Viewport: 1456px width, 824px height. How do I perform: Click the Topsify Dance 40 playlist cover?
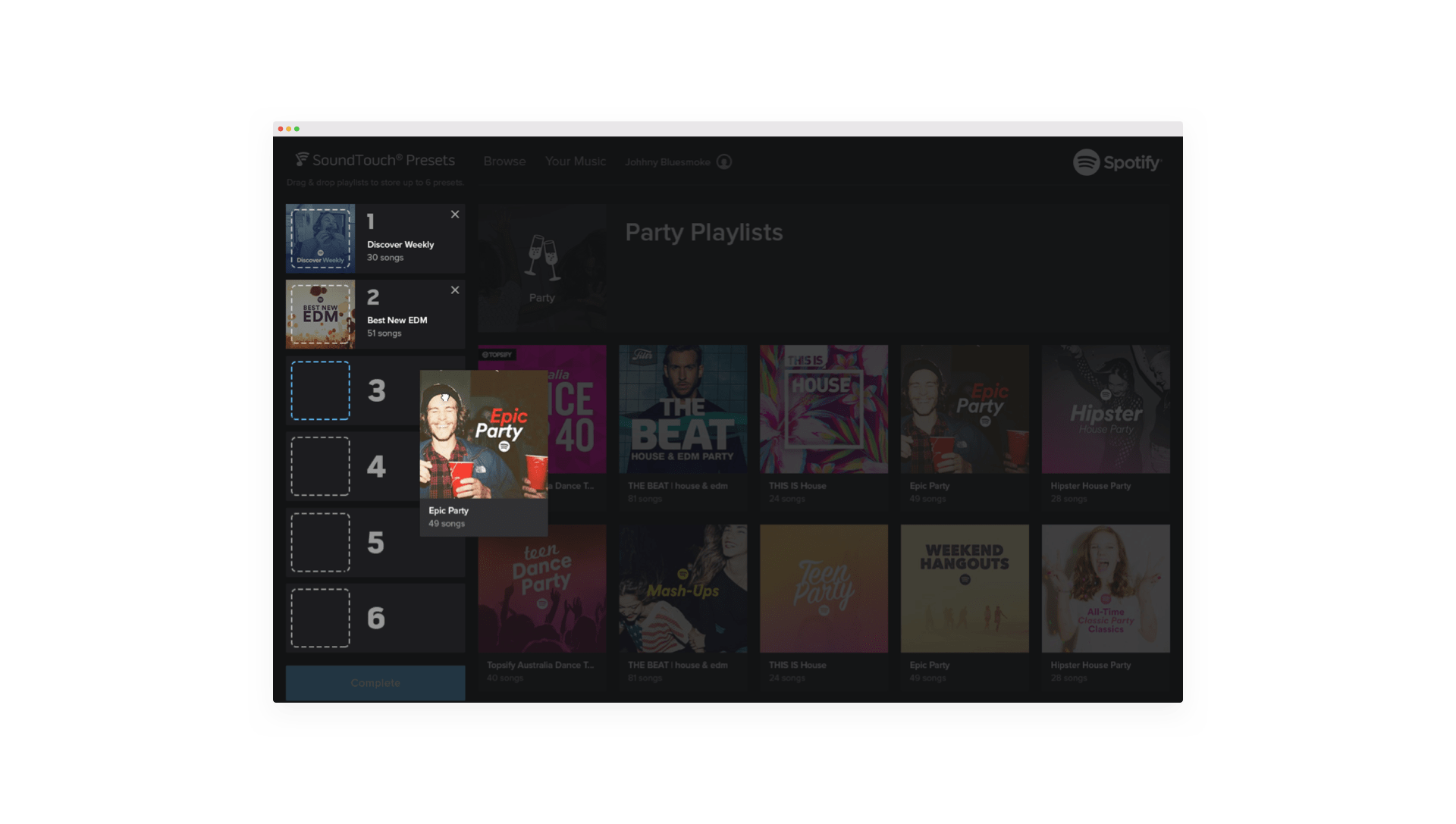pos(577,409)
